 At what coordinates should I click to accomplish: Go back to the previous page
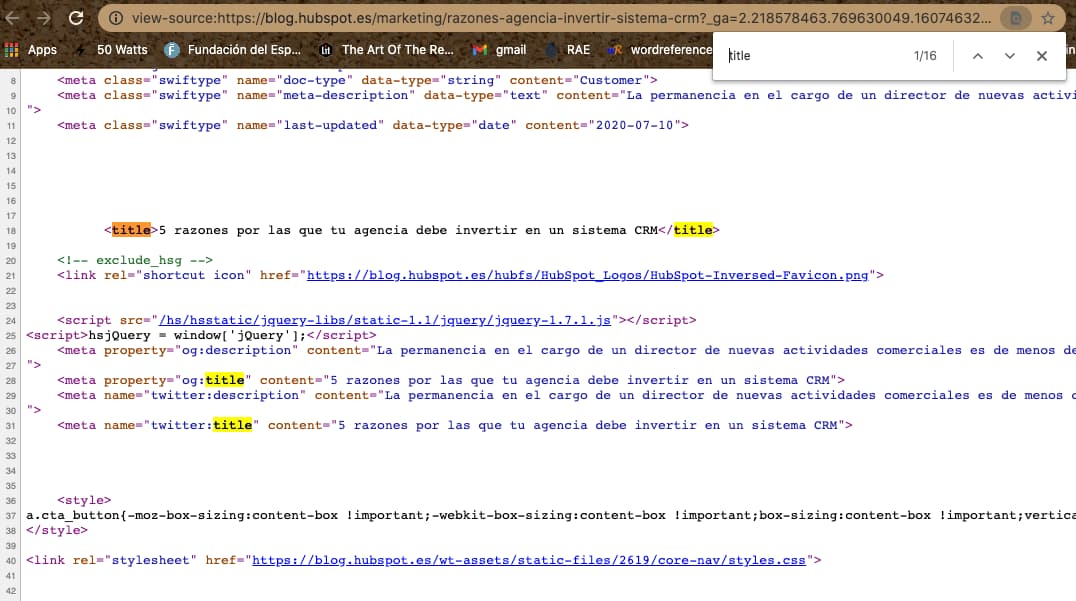(12, 18)
